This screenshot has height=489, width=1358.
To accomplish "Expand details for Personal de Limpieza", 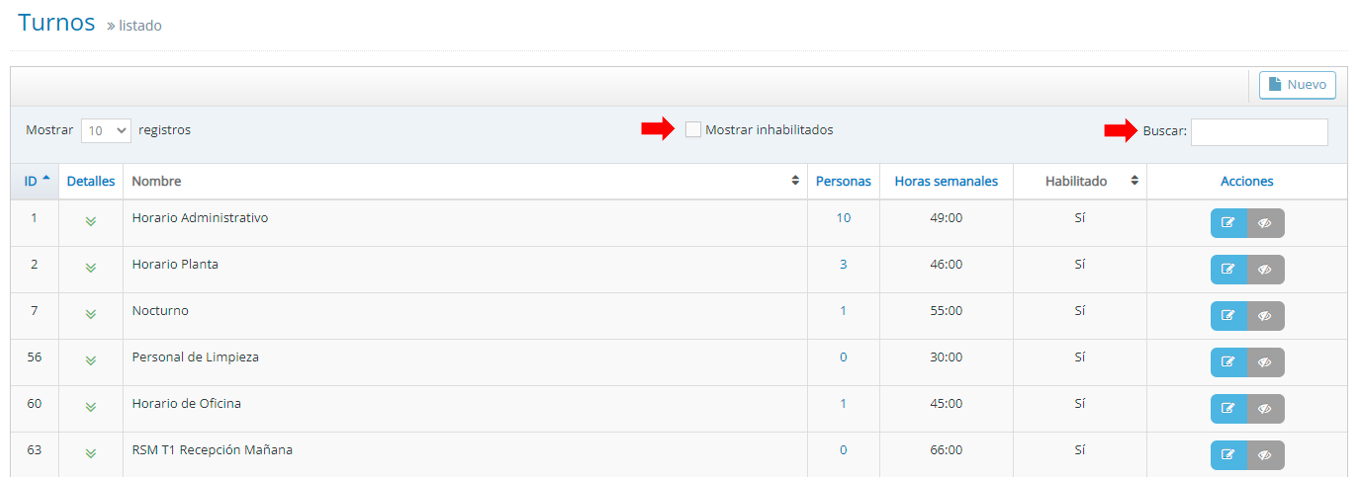I will pyautogui.click(x=91, y=360).
